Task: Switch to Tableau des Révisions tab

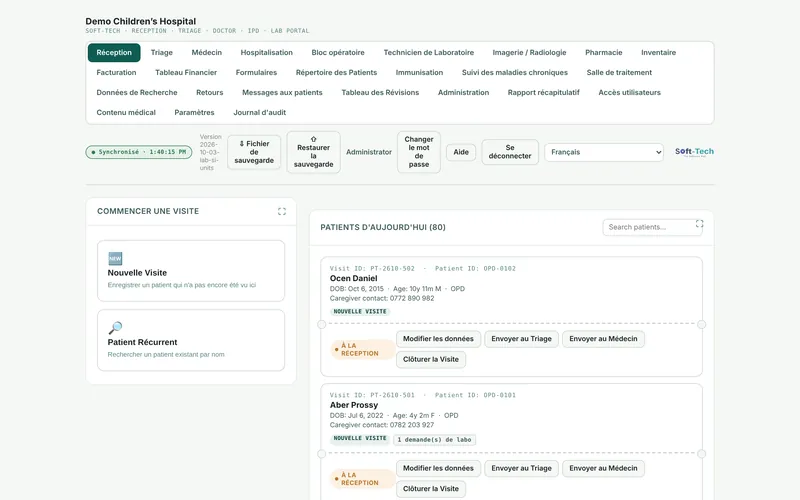Action: coord(380,92)
